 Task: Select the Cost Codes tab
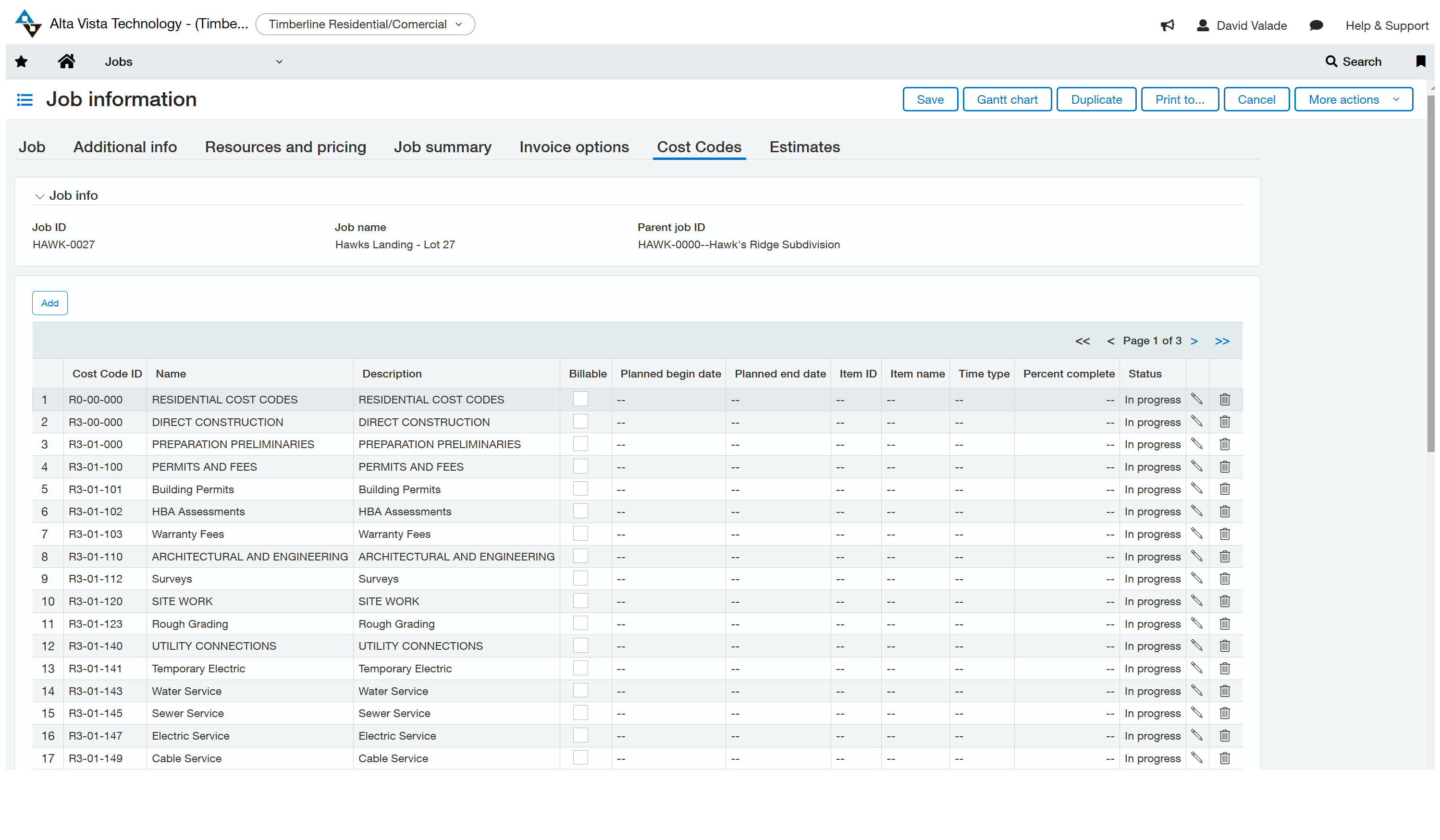[699, 147]
